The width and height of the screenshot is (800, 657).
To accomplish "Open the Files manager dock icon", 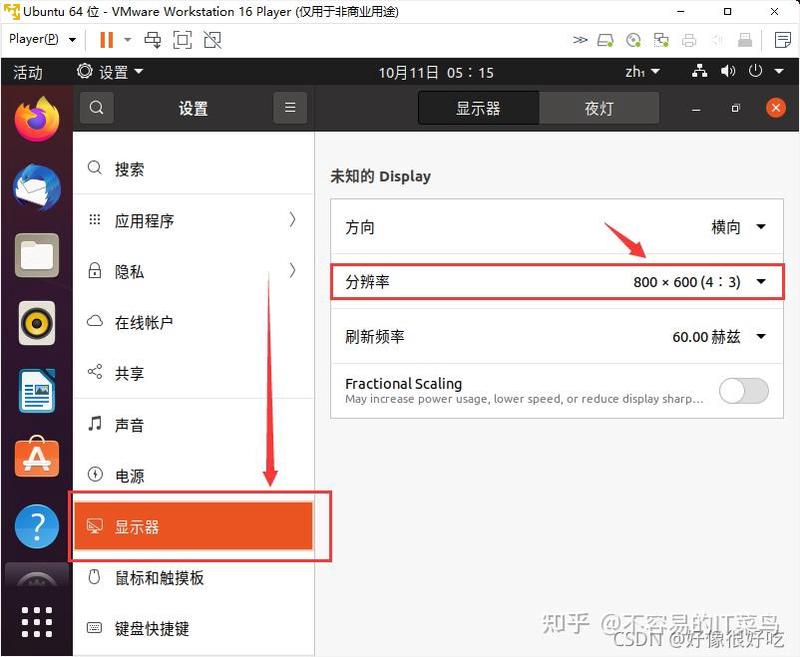I will click(37, 255).
